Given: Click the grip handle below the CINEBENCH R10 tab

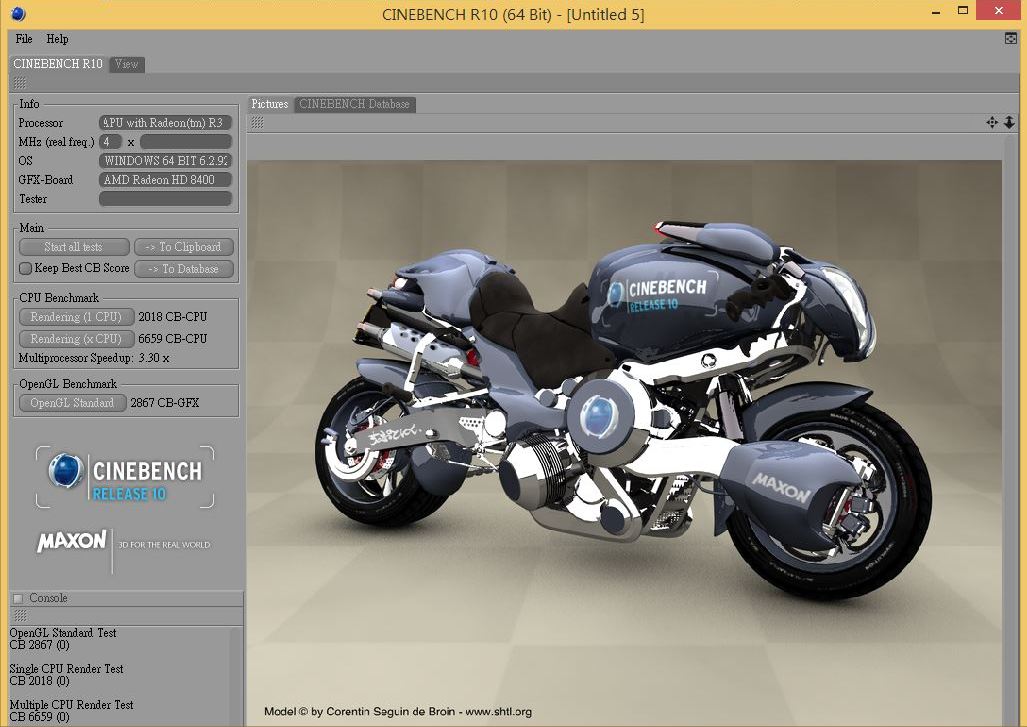Looking at the screenshot, I should tap(20, 83).
